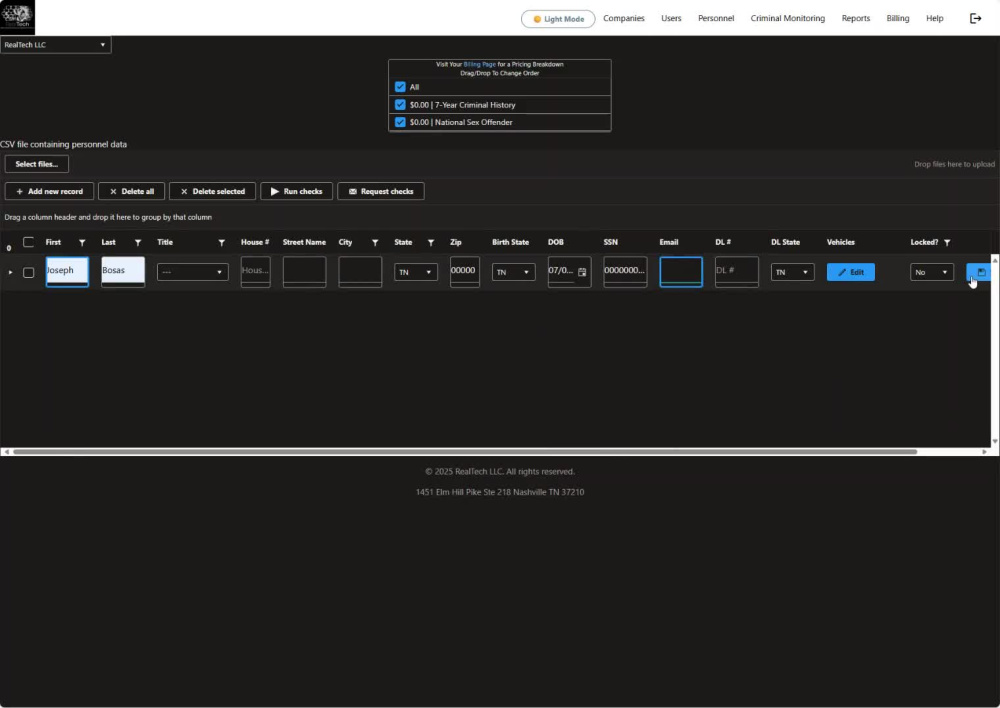Click the Email column header
Viewport: 1000px width, 708px height.
[x=668, y=242]
